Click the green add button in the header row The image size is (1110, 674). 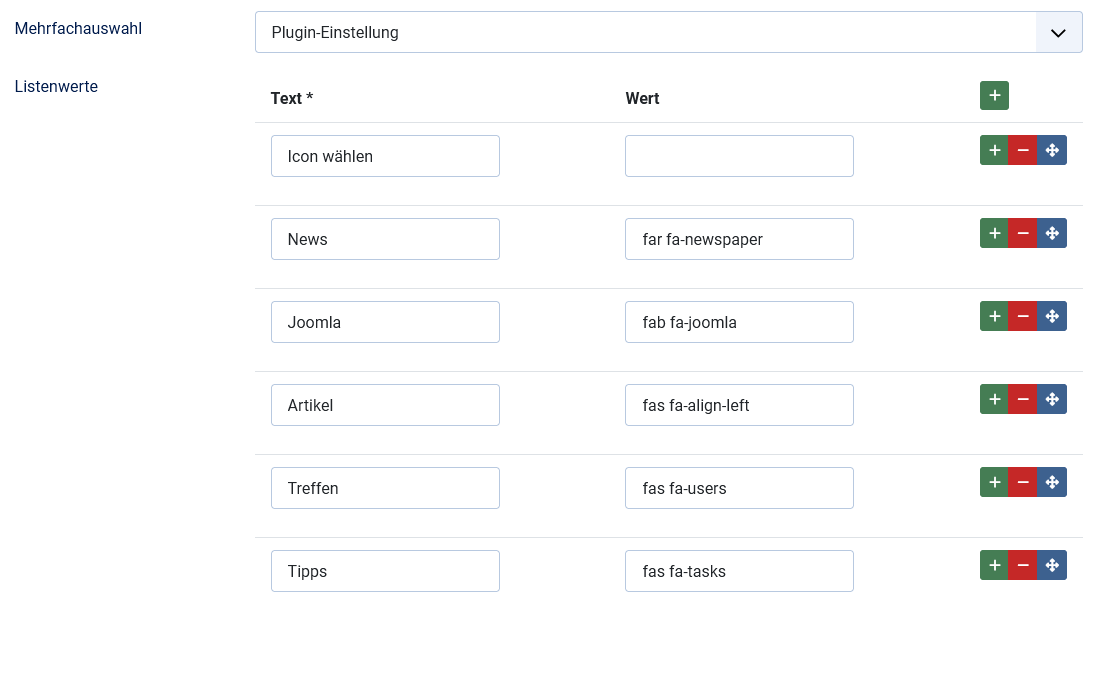994,96
